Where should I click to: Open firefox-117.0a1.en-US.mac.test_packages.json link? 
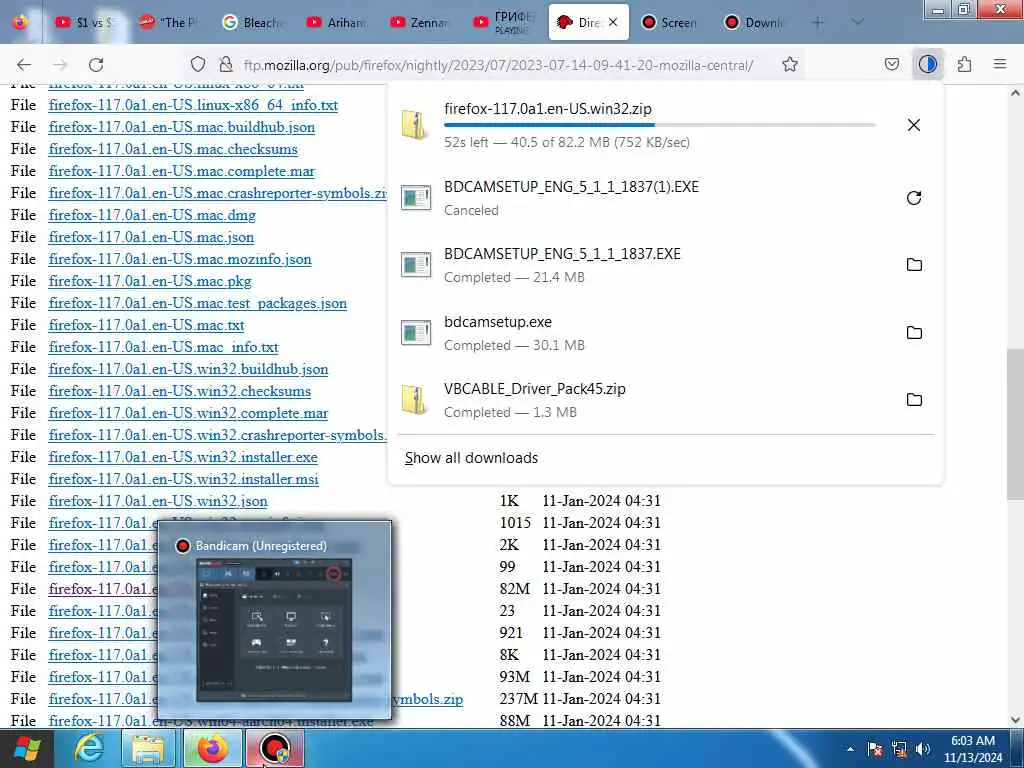pos(197,303)
